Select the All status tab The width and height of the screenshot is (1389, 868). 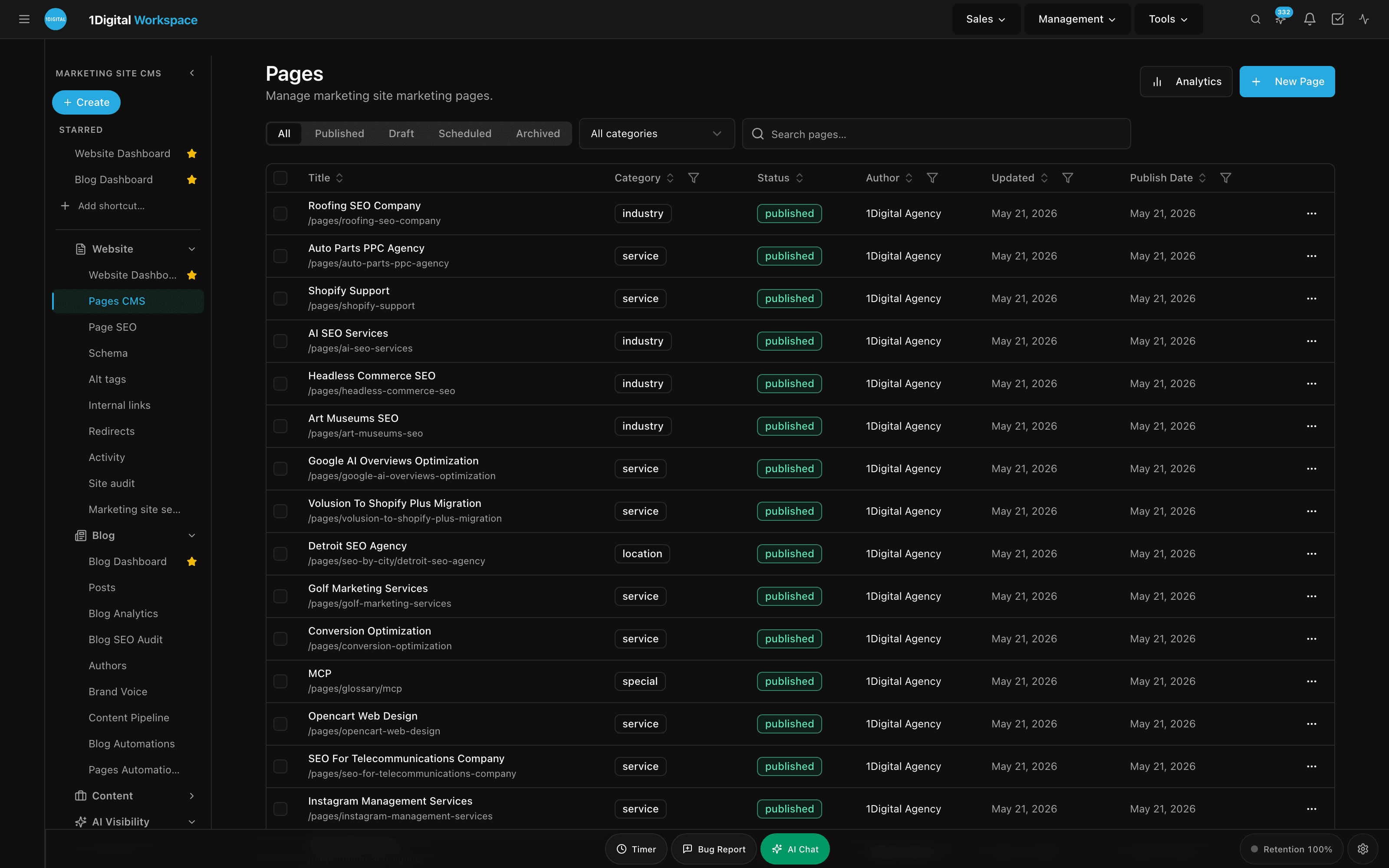(284, 134)
